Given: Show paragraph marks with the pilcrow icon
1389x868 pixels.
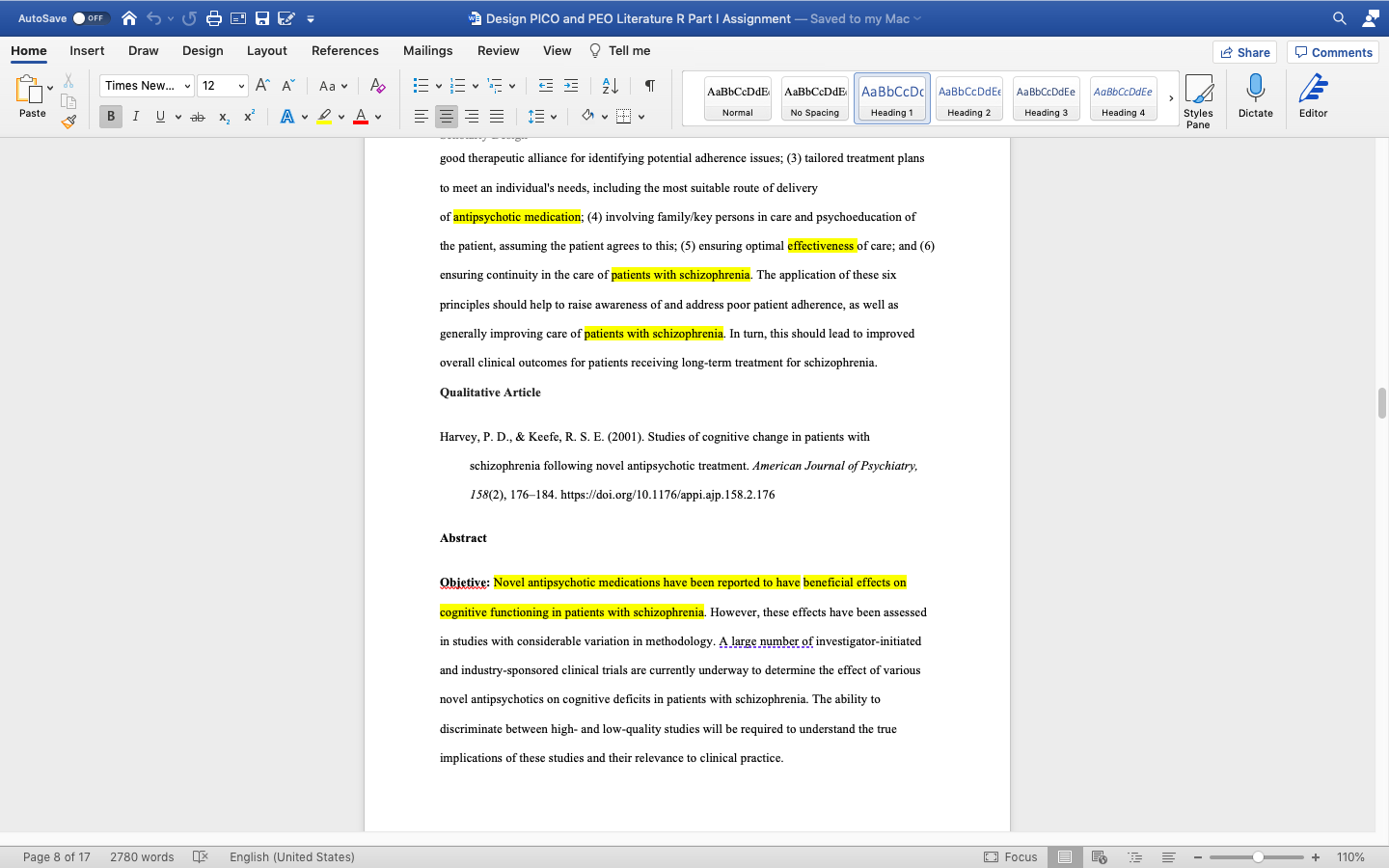Looking at the screenshot, I should pyautogui.click(x=649, y=86).
